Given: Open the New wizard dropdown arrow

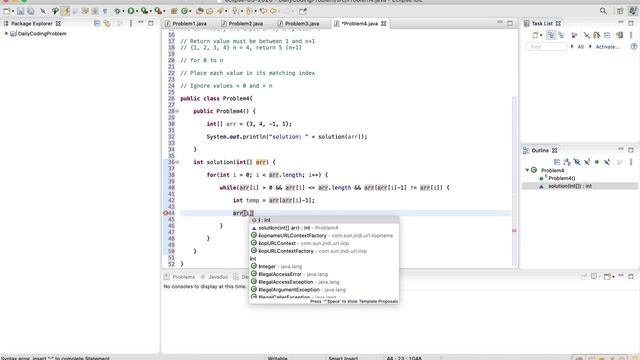Looking at the screenshot, I should (x=13, y=11).
